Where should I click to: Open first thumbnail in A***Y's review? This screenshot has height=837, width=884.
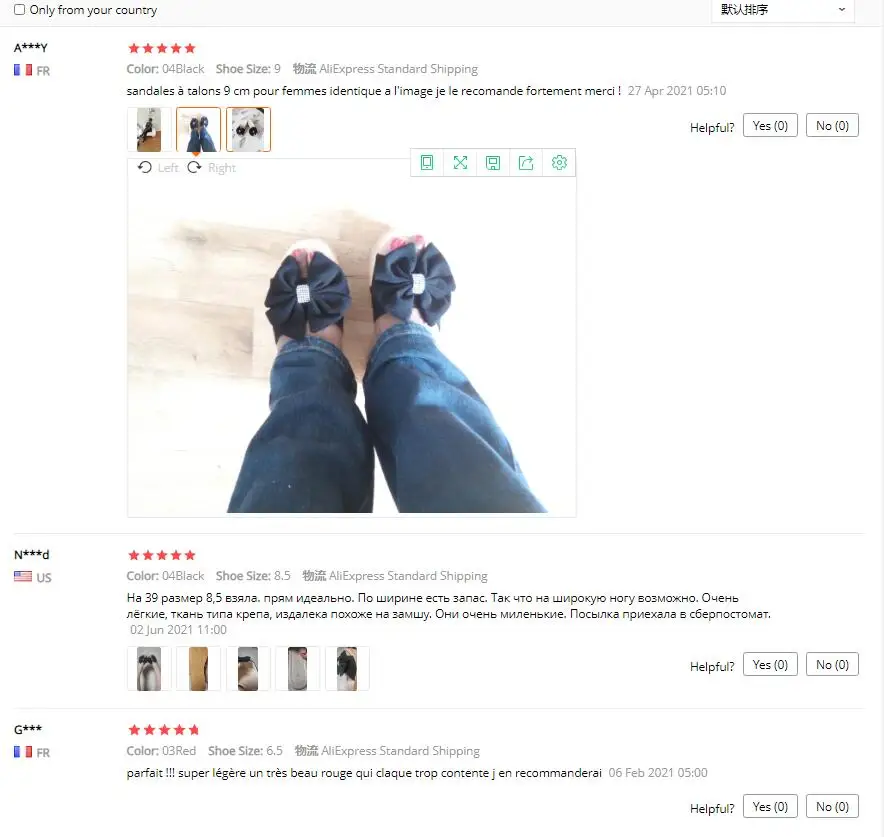149,130
